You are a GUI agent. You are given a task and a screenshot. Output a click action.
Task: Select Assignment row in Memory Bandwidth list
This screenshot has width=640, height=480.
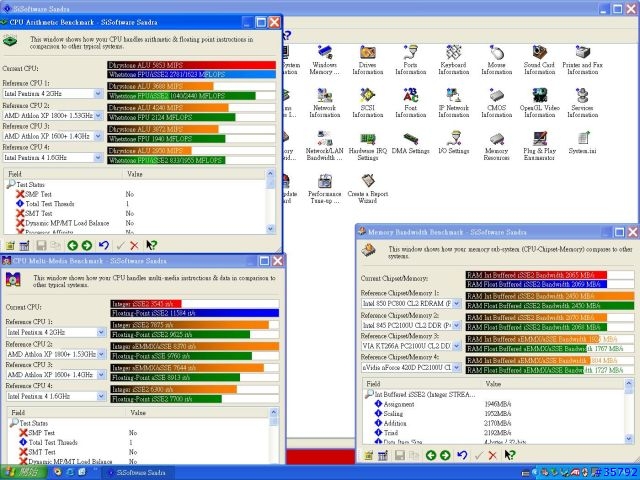[x=494, y=404]
